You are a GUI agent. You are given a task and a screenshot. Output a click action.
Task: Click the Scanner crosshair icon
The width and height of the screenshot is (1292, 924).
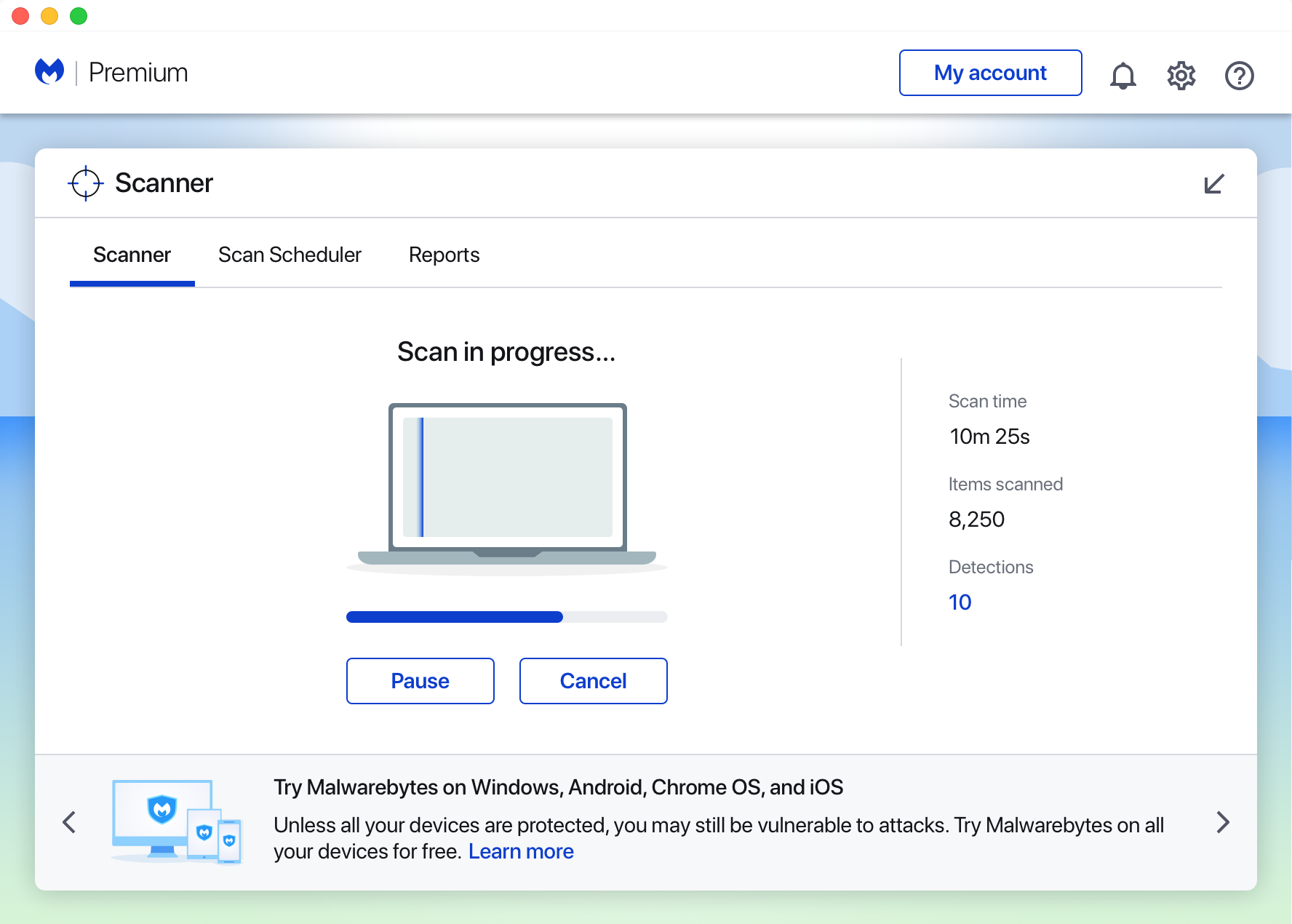(x=86, y=183)
